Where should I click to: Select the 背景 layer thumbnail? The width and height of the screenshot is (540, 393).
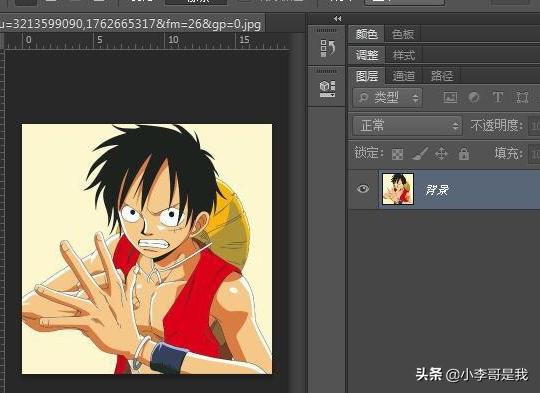(x=398, y=189)
